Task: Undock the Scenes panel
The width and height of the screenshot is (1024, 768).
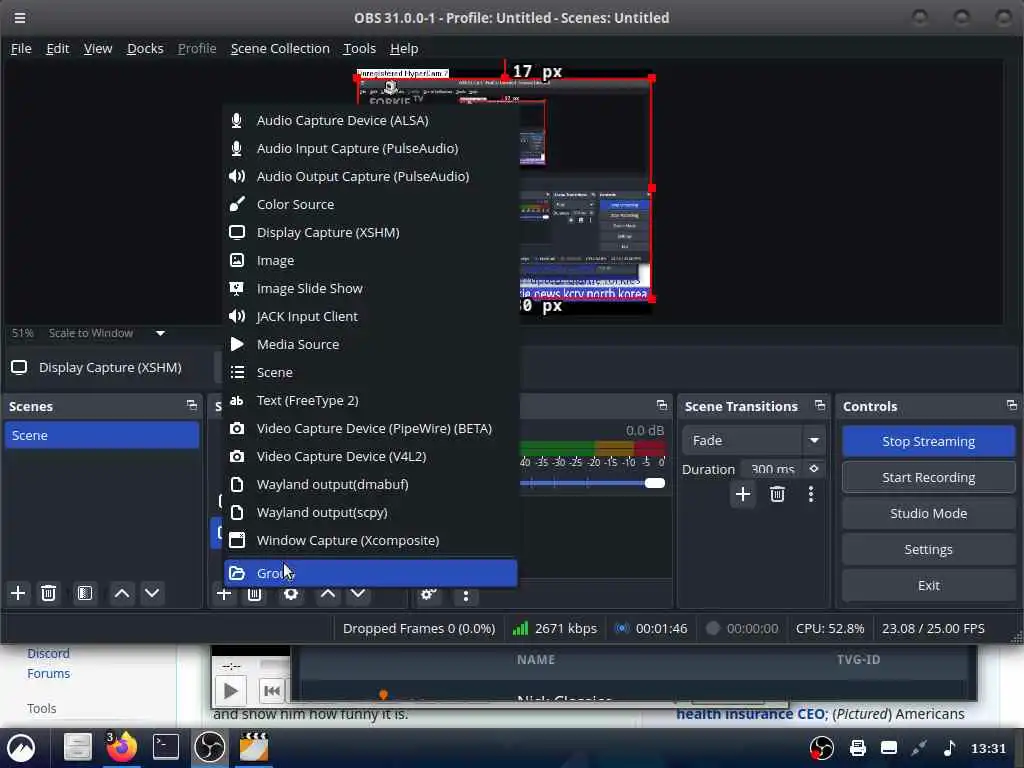Action: [191, 406]
